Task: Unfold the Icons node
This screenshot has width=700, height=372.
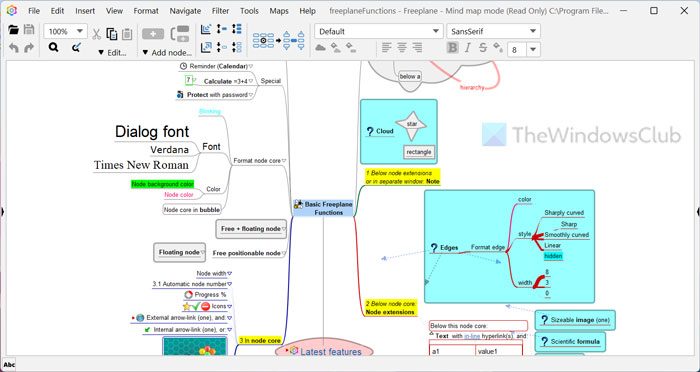Action: (229, 307)
